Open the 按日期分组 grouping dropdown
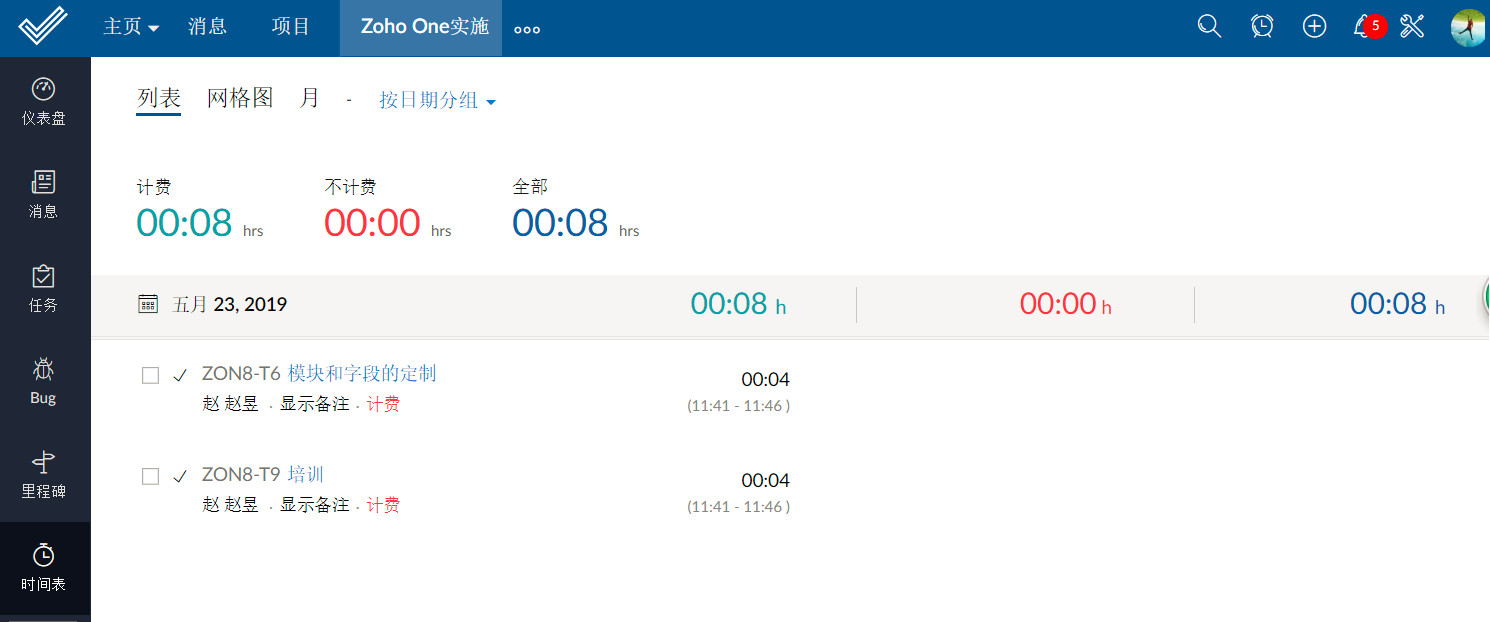This screenshot has width=1490, height=622. [x=438, y=101]
